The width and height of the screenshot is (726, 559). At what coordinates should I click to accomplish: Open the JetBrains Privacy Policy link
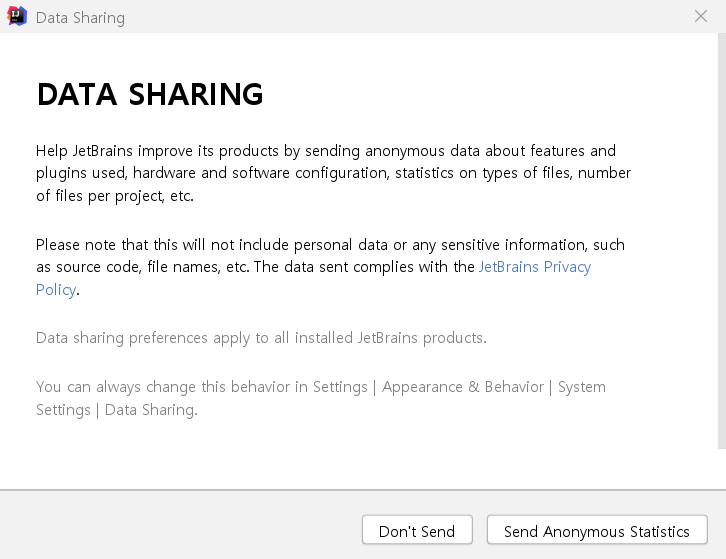point(534,267)
